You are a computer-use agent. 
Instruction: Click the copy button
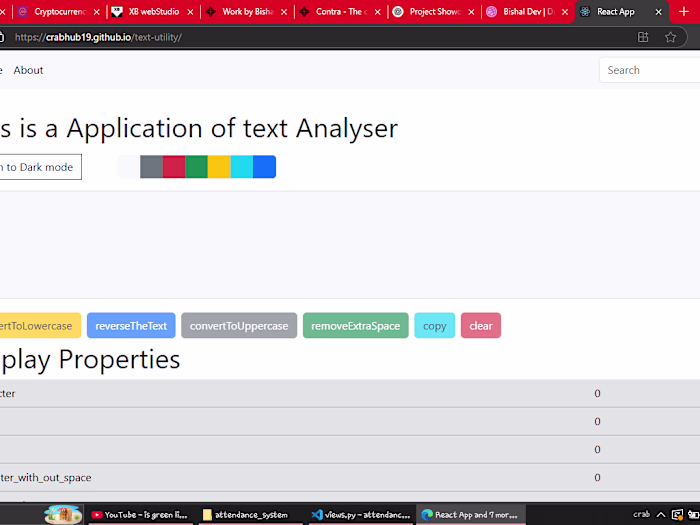tap(434, 325)
